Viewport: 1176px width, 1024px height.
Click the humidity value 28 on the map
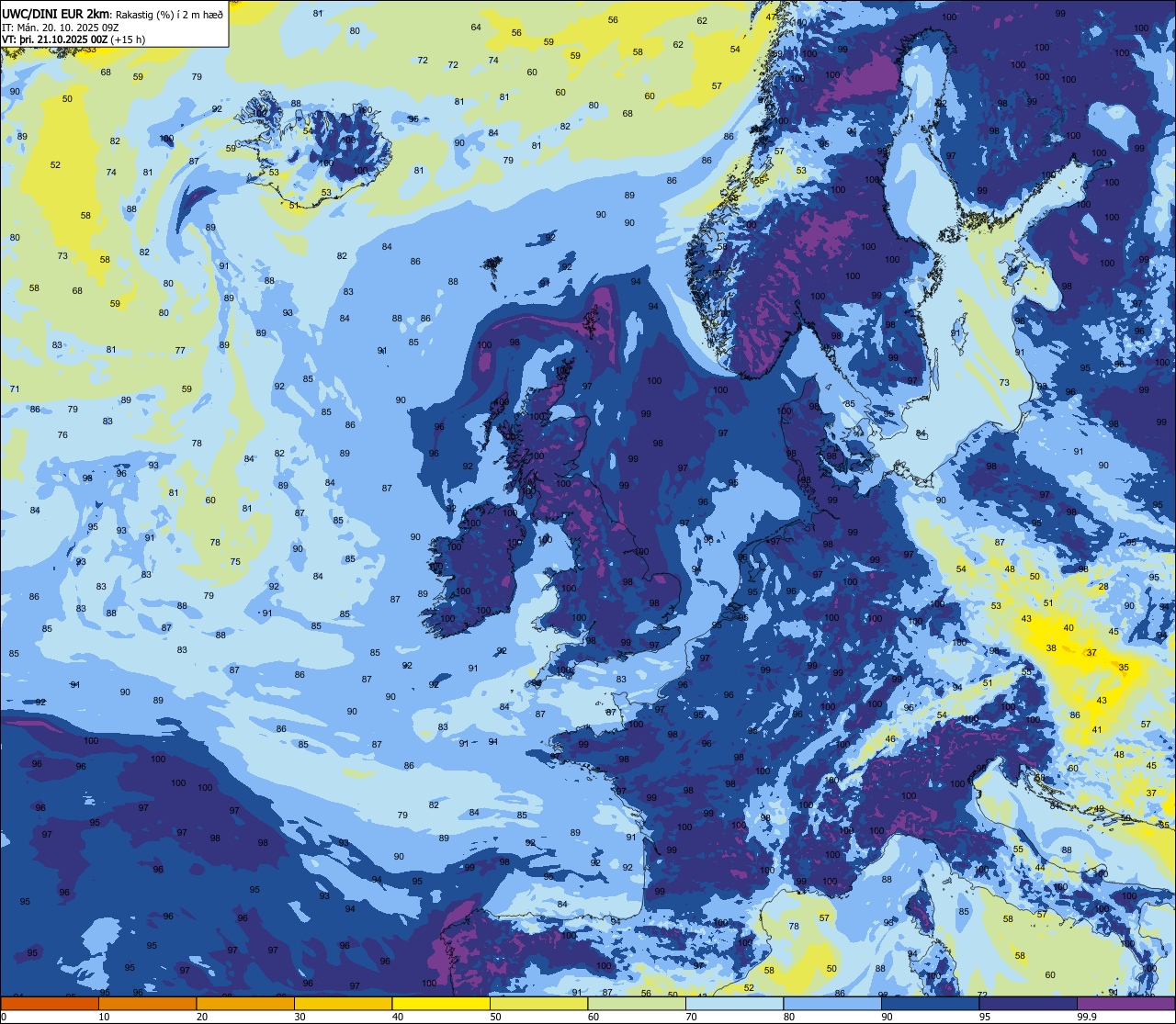[1103, 587]
